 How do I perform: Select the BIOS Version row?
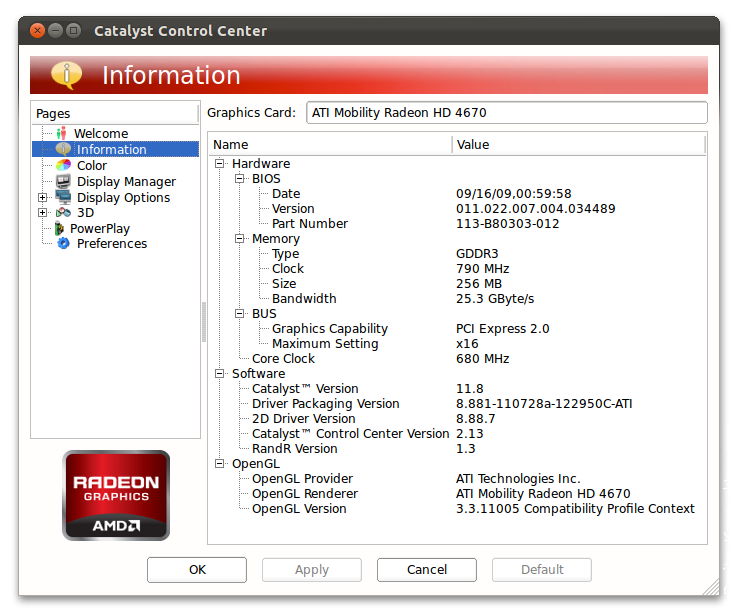(x=457, y=209)
